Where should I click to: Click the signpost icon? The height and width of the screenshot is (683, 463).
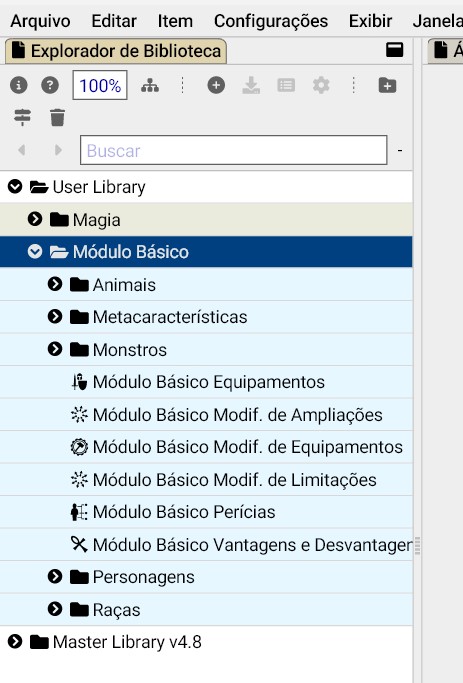pyautogui.click(x=22, y=118)
